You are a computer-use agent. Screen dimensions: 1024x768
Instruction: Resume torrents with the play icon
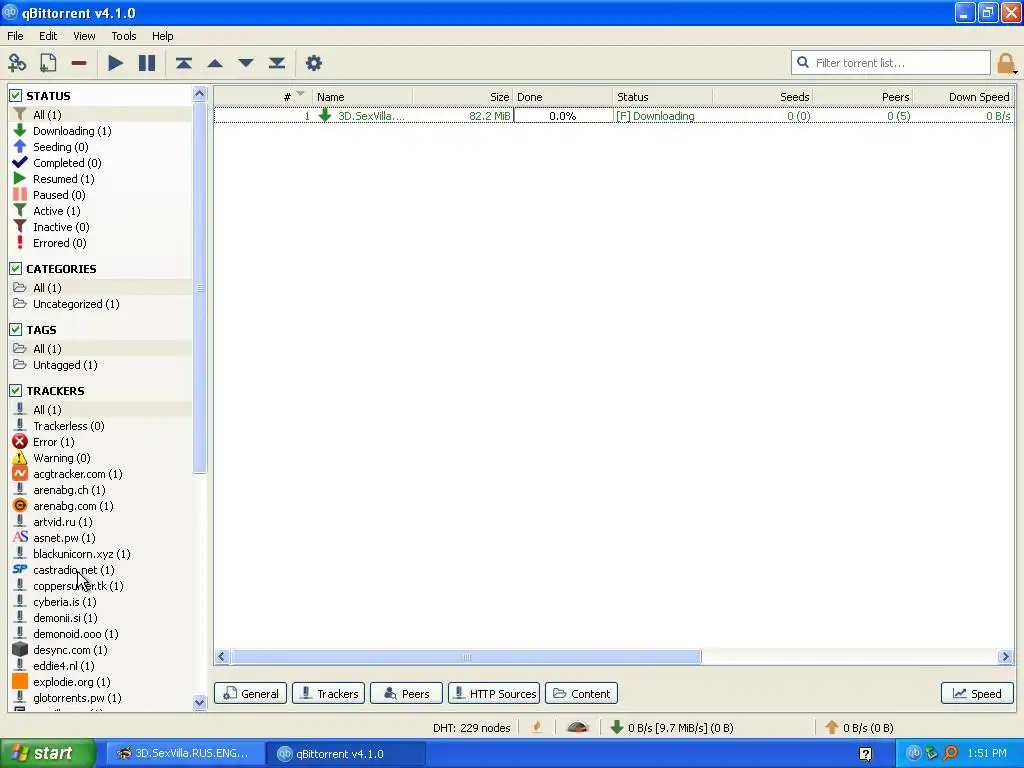[116, 63]
